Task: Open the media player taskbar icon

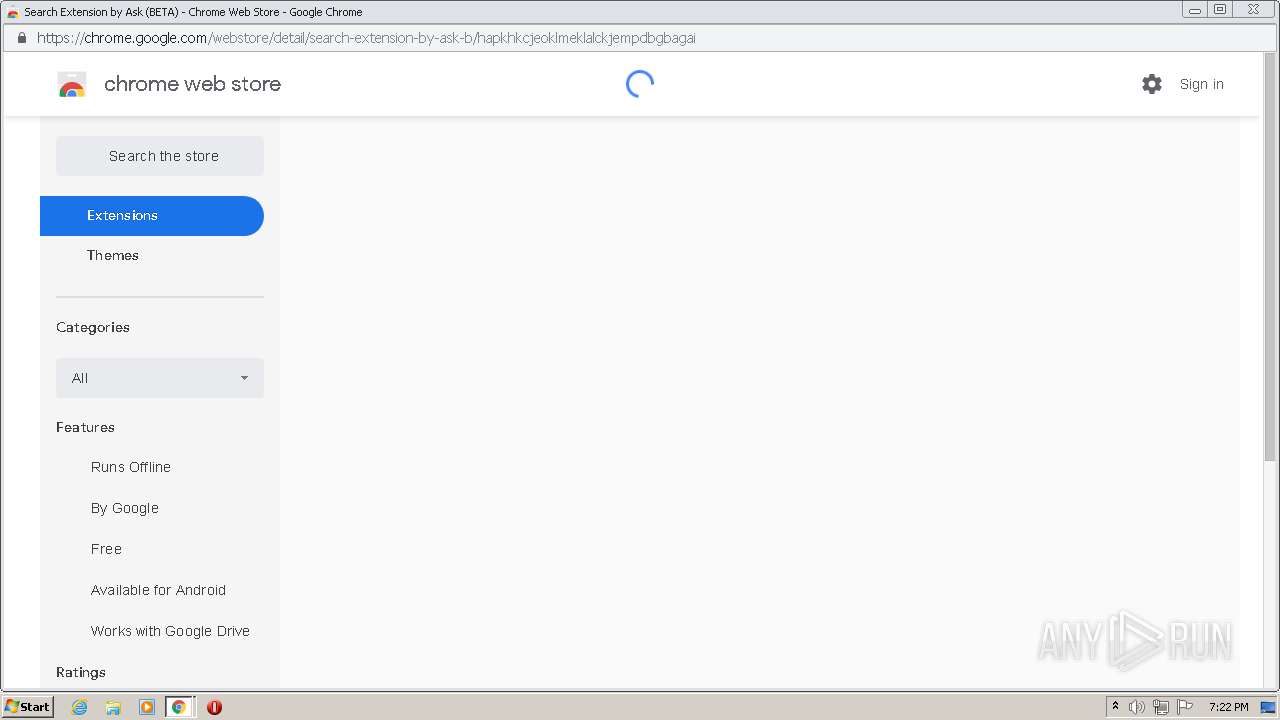Action: coord(147,707)
